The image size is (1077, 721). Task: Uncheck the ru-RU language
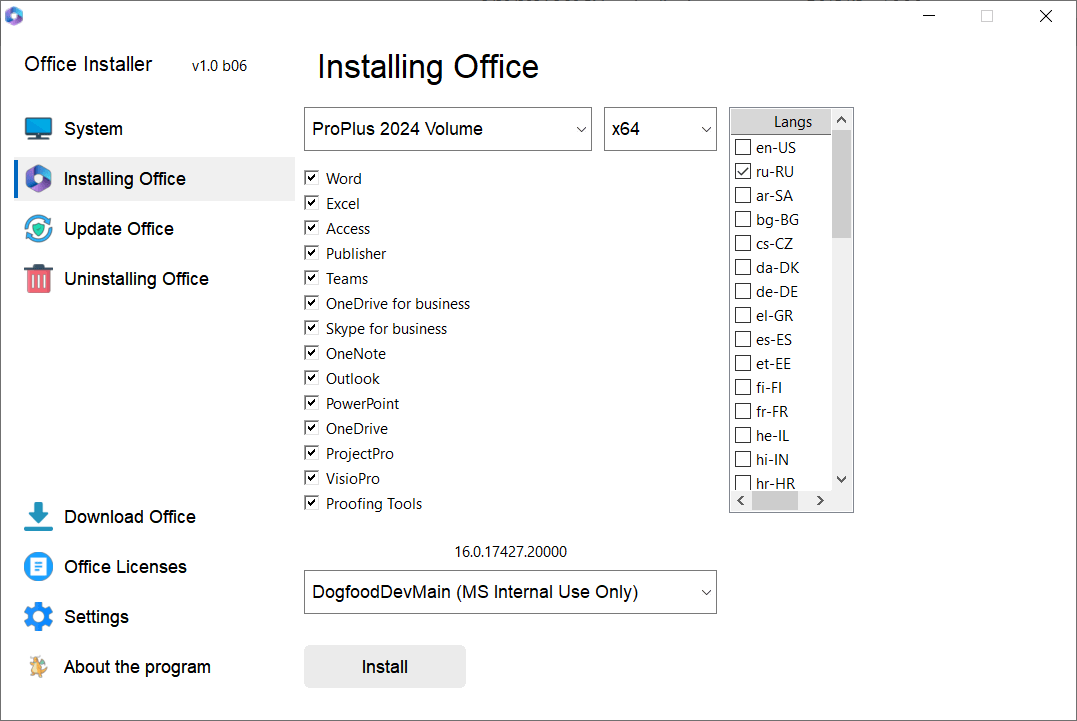(x=742, y=171)
